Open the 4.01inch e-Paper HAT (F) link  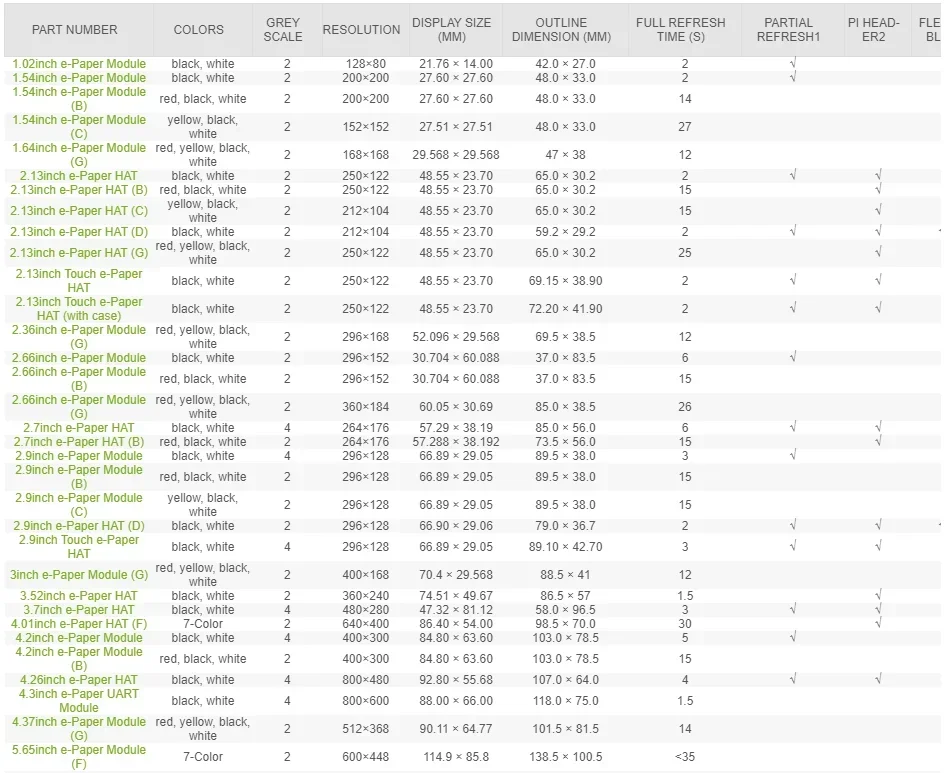(79, 624)
